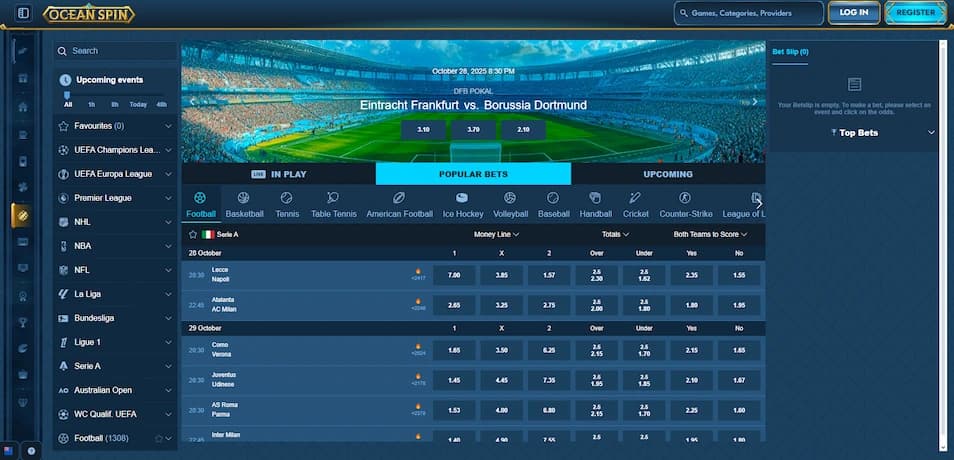The width and height of the screenshot is (954, 460).
Task: Select the Cricket sport icon
Action: (635, 198)
